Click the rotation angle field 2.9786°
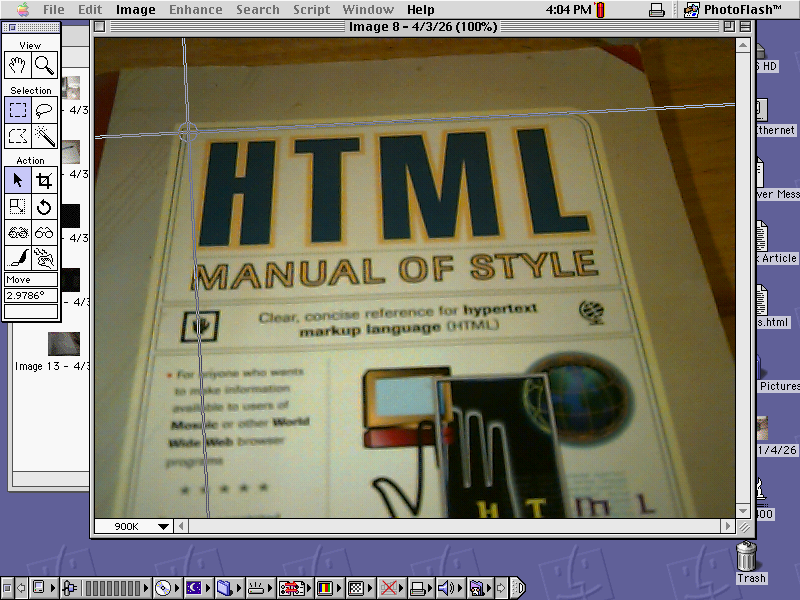The height and width of the screenshot is (600, 800). click(x=31, y=295)
